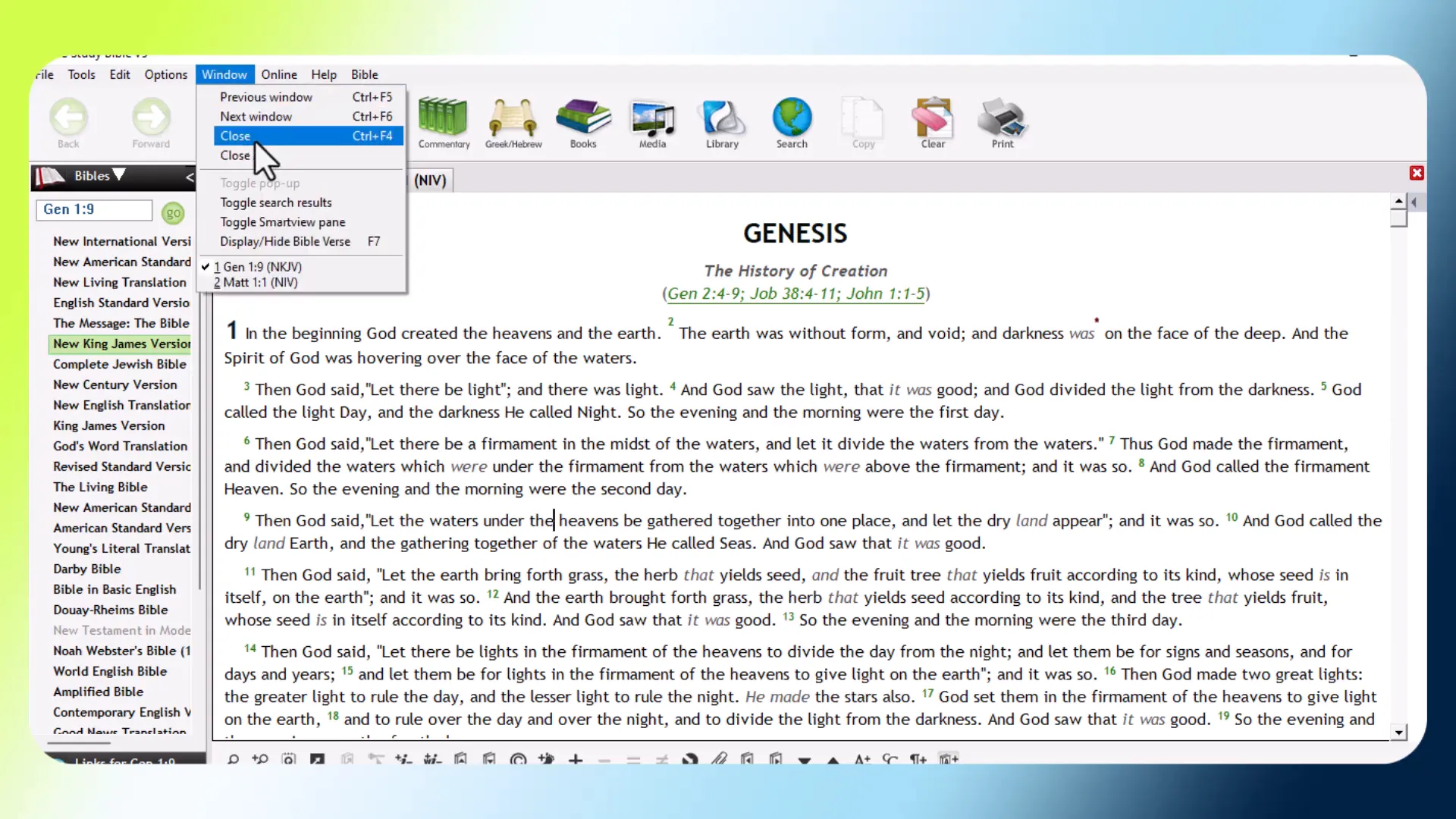Open the Online menu
The height and width of the screenshot is (819, 1456).
pos(279,74)
